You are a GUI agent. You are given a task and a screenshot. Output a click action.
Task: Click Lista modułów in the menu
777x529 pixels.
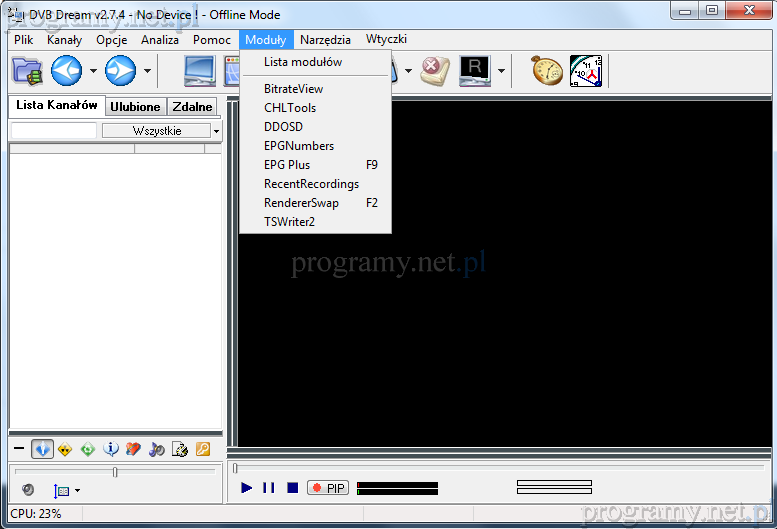[x=303, y=62]
